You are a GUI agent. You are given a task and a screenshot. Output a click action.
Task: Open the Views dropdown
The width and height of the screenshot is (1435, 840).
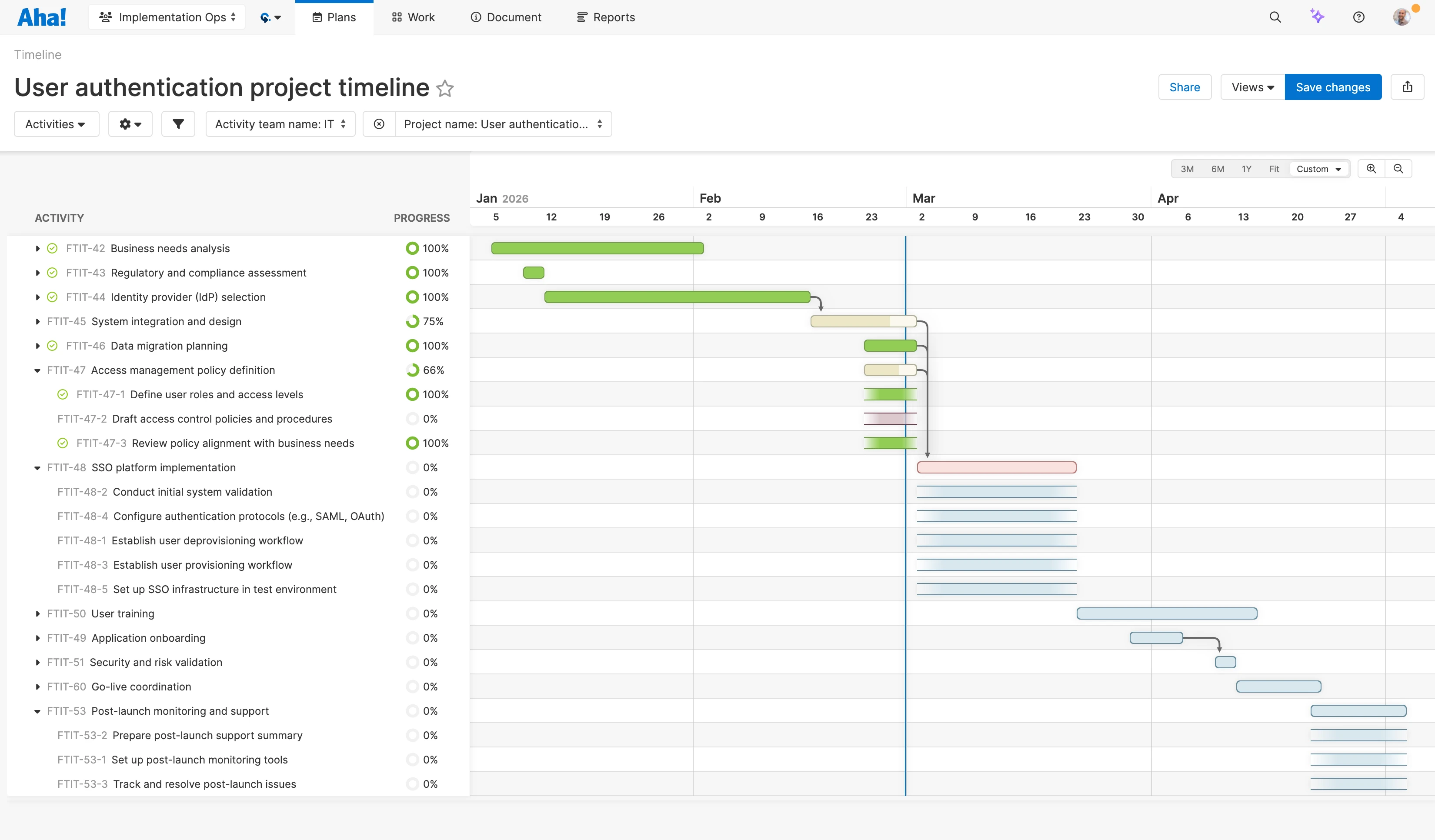click(x=1251, y=87)
